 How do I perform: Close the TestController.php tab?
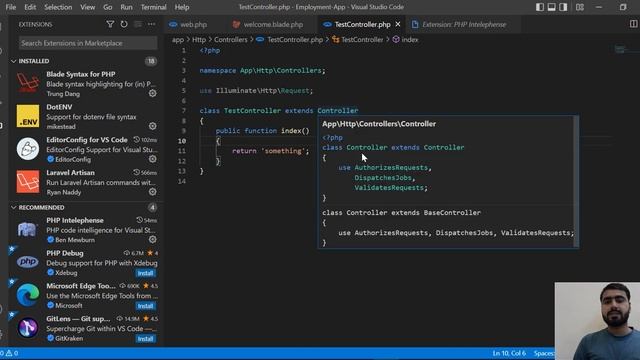[398, 24]
